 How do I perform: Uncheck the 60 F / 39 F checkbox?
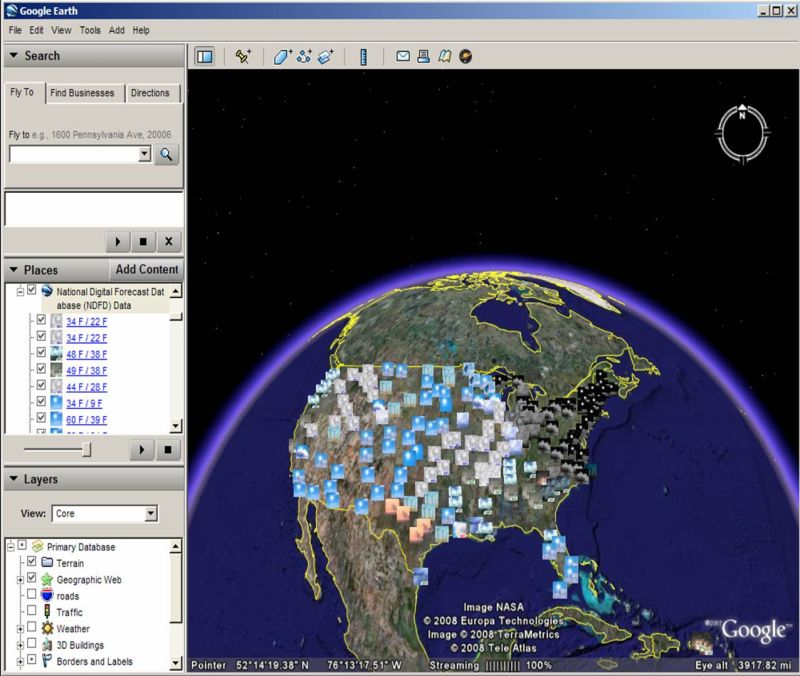click(x=41, y=418)
